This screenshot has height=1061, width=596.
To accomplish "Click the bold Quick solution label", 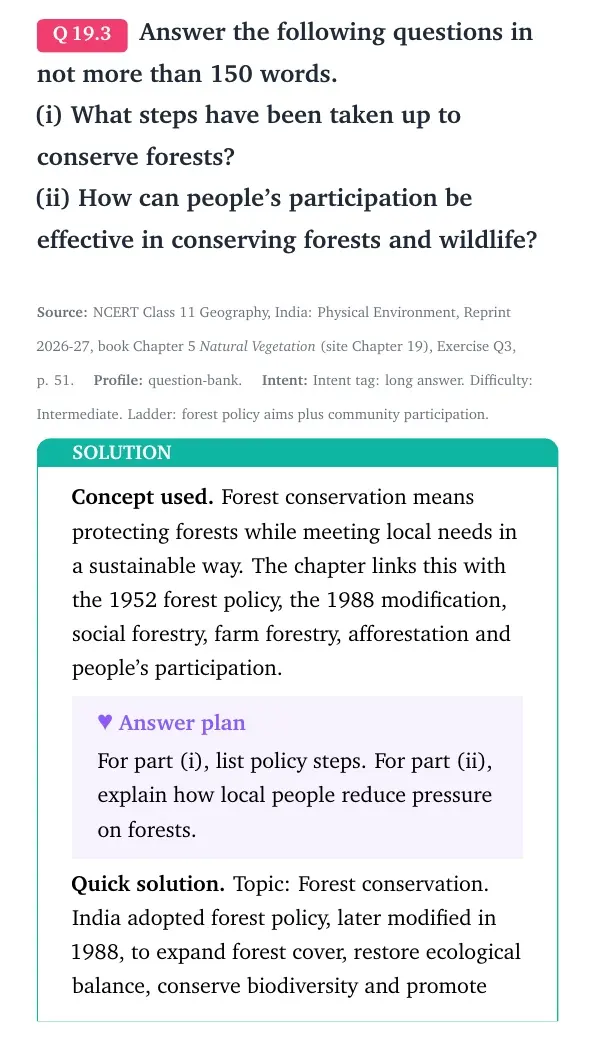I will click(x=148, y=884).
